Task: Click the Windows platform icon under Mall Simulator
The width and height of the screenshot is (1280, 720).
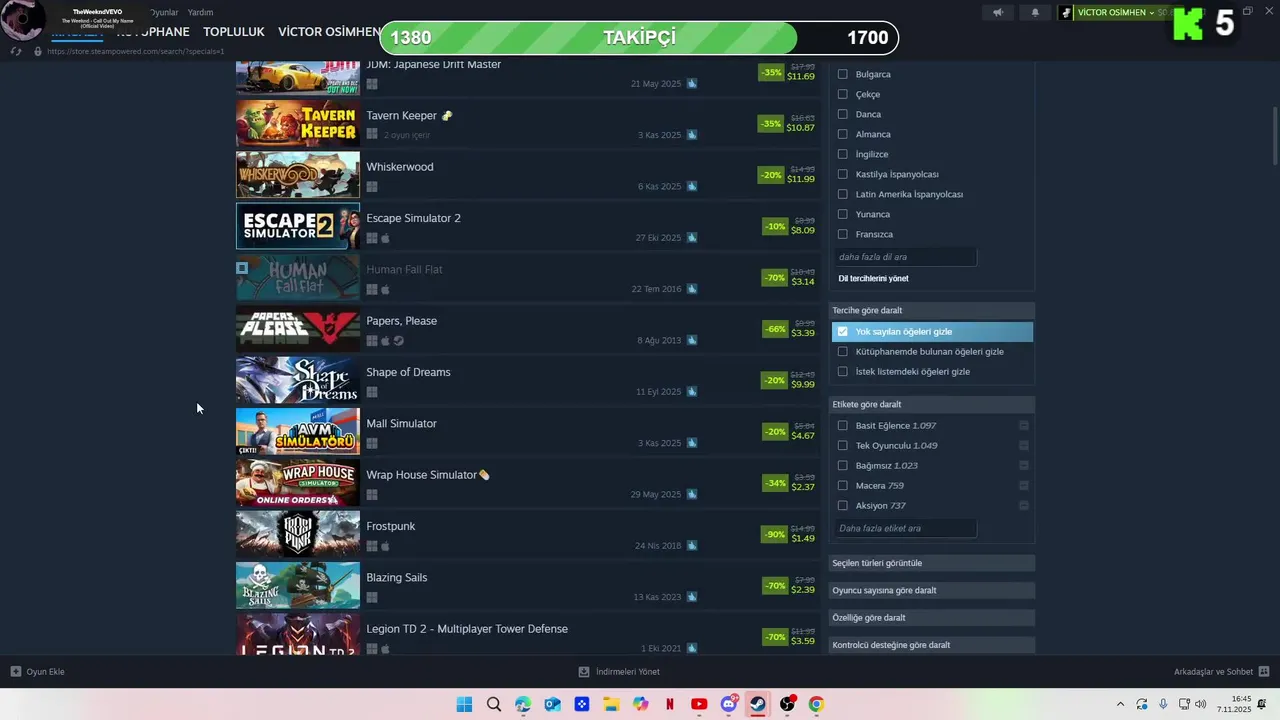Action: pyautogui.click(x=372, y=443)
